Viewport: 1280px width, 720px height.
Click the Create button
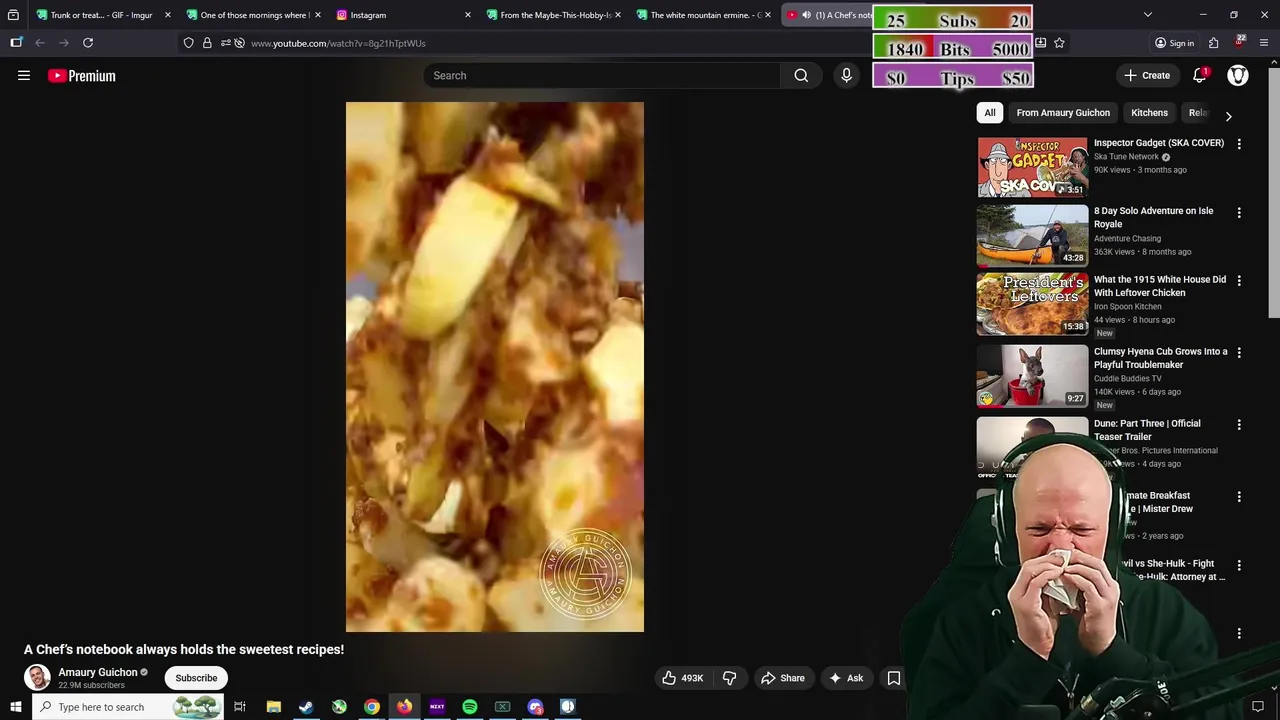1146,76
